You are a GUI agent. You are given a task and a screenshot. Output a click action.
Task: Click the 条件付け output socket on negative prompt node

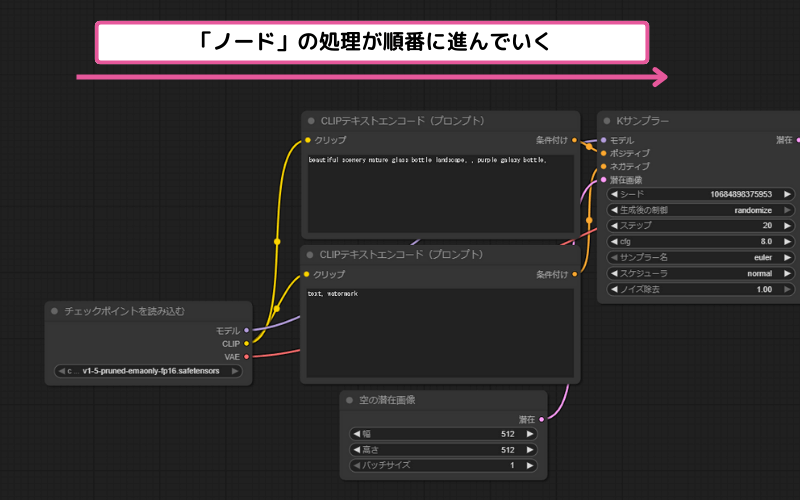click(574, 274)
